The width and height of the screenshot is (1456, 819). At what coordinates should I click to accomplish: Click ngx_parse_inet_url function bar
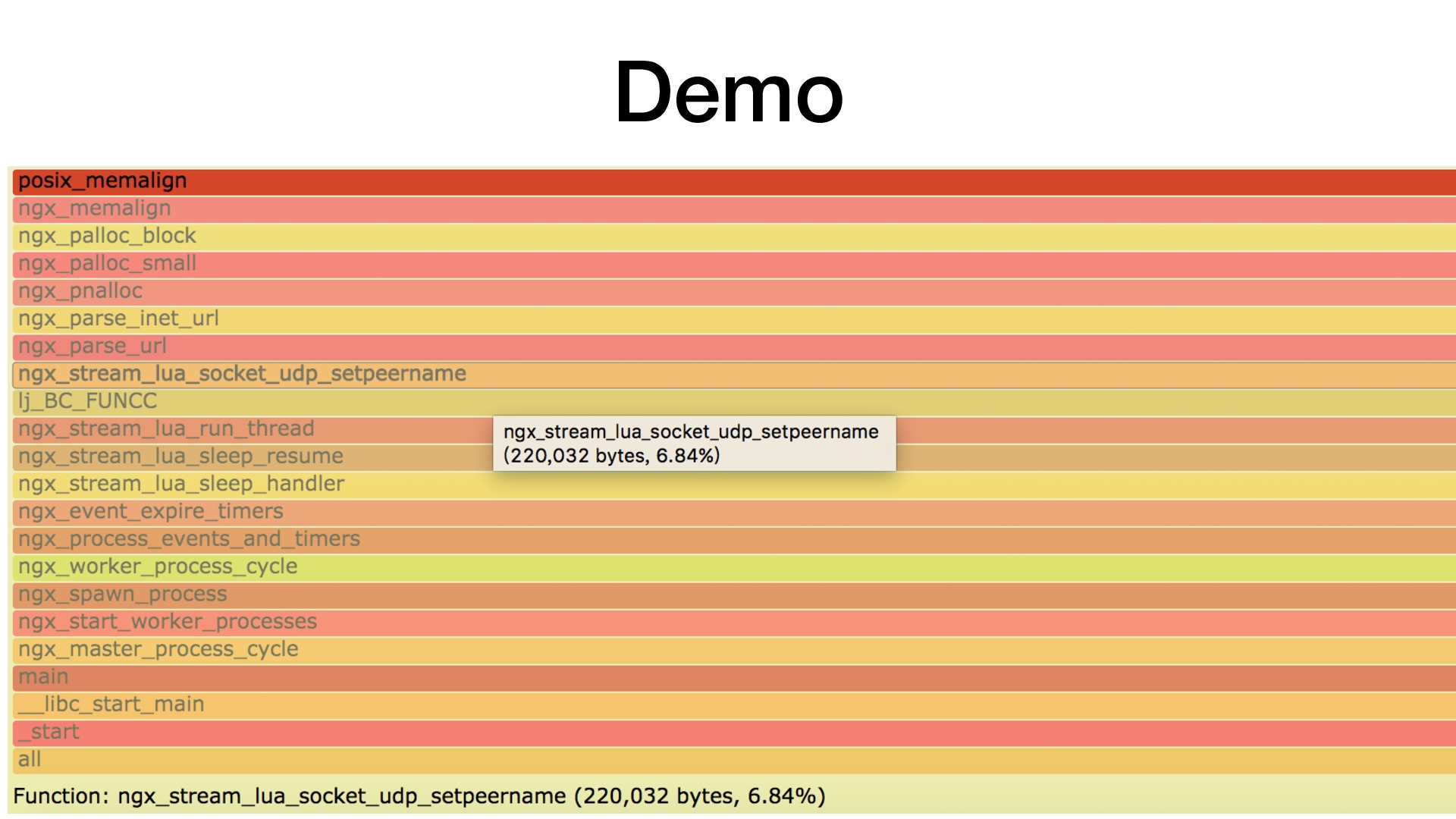point(728,317)
